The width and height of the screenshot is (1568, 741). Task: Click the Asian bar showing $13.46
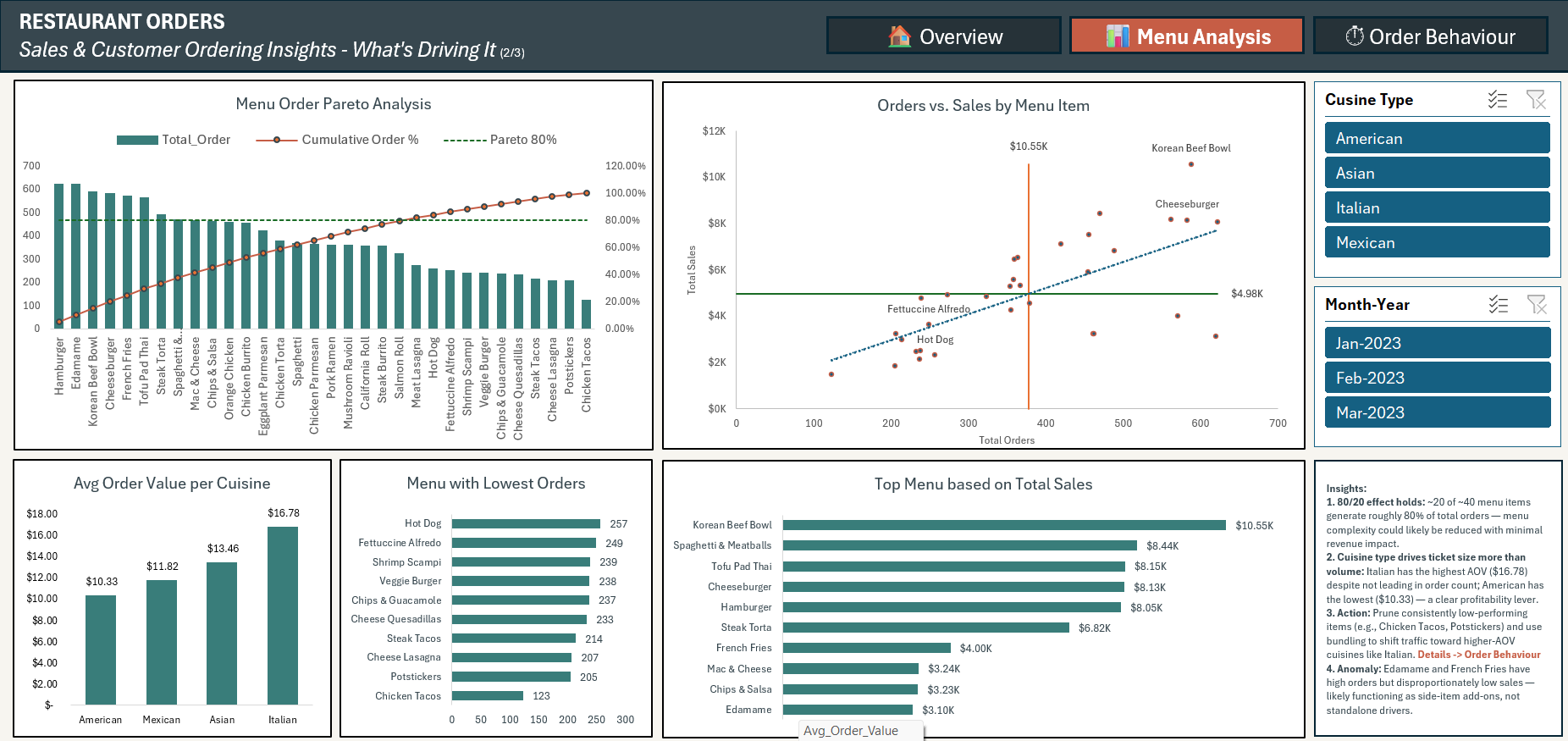tap(222, 633)
